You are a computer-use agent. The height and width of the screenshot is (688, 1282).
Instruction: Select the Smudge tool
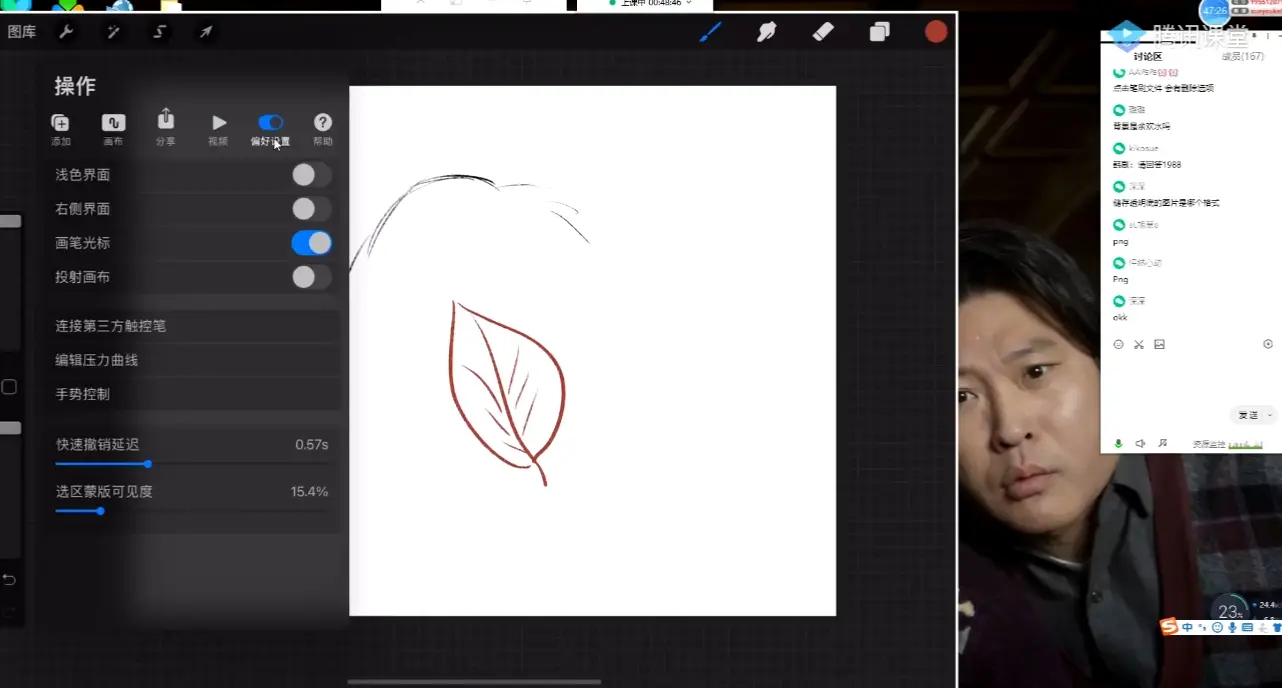[x=766, y=31]
